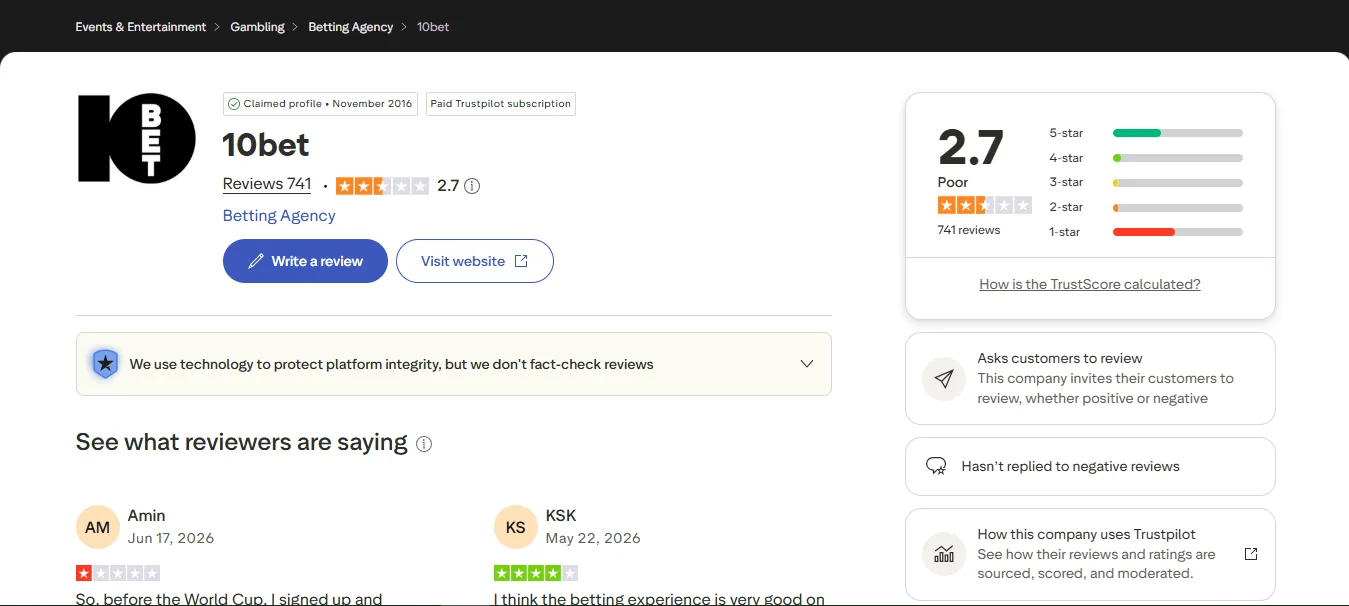Click the large 2.7 TrustScore number
Screen dimensions: 1349x606
(x=970, y=148)
